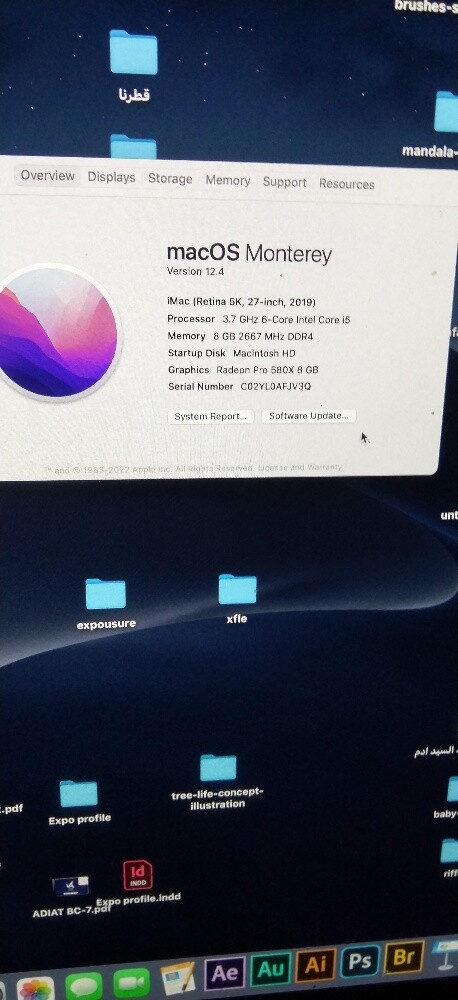458x1000 pixels.
Task: Launch Adobe Audition in the dock
Action: [270, 969]
